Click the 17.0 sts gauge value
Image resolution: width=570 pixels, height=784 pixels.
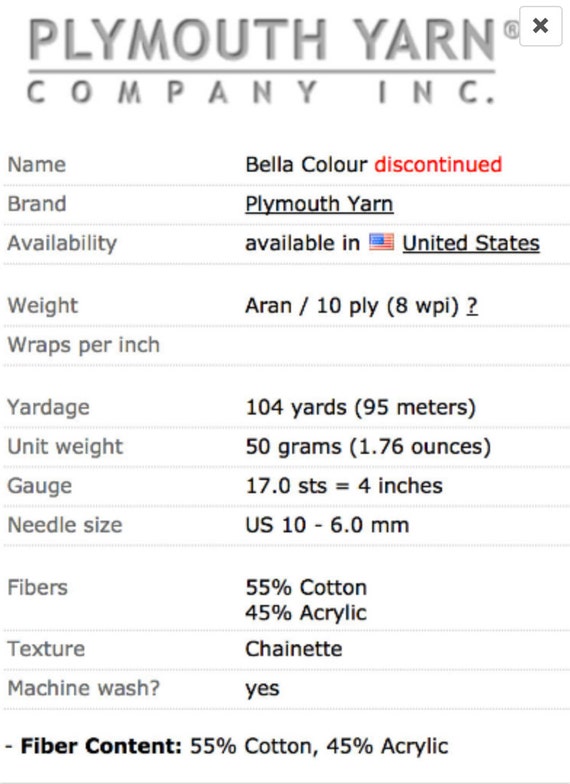[344, 486]
